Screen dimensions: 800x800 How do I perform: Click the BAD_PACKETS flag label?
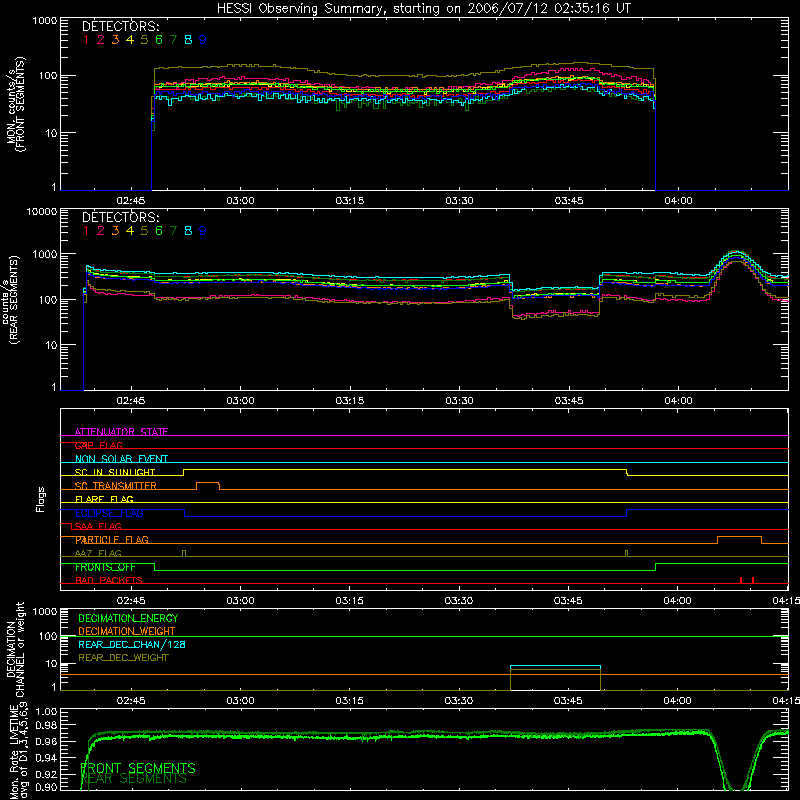(109, 580)
